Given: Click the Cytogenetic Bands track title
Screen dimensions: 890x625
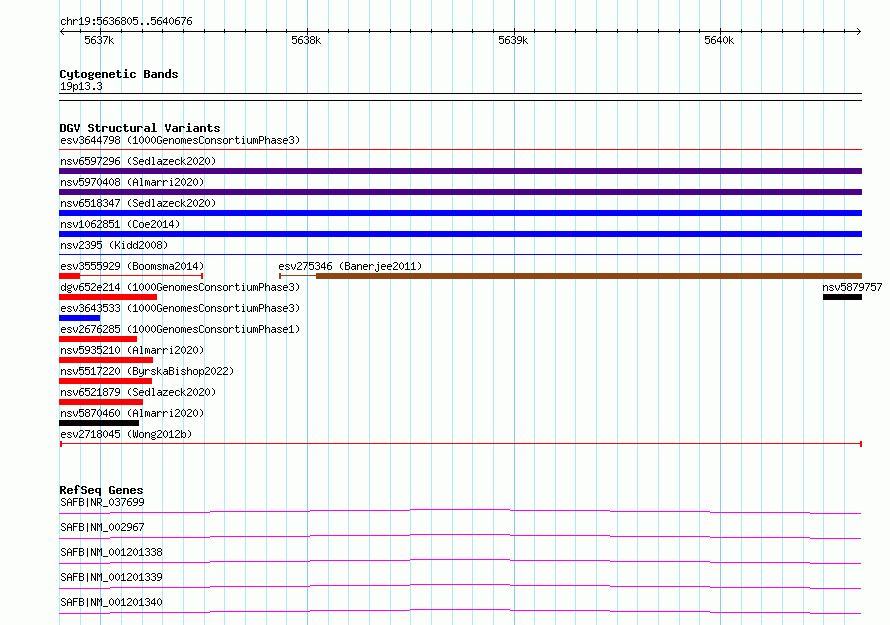Looking at the screenshot, I should click(x=119, y=74).
